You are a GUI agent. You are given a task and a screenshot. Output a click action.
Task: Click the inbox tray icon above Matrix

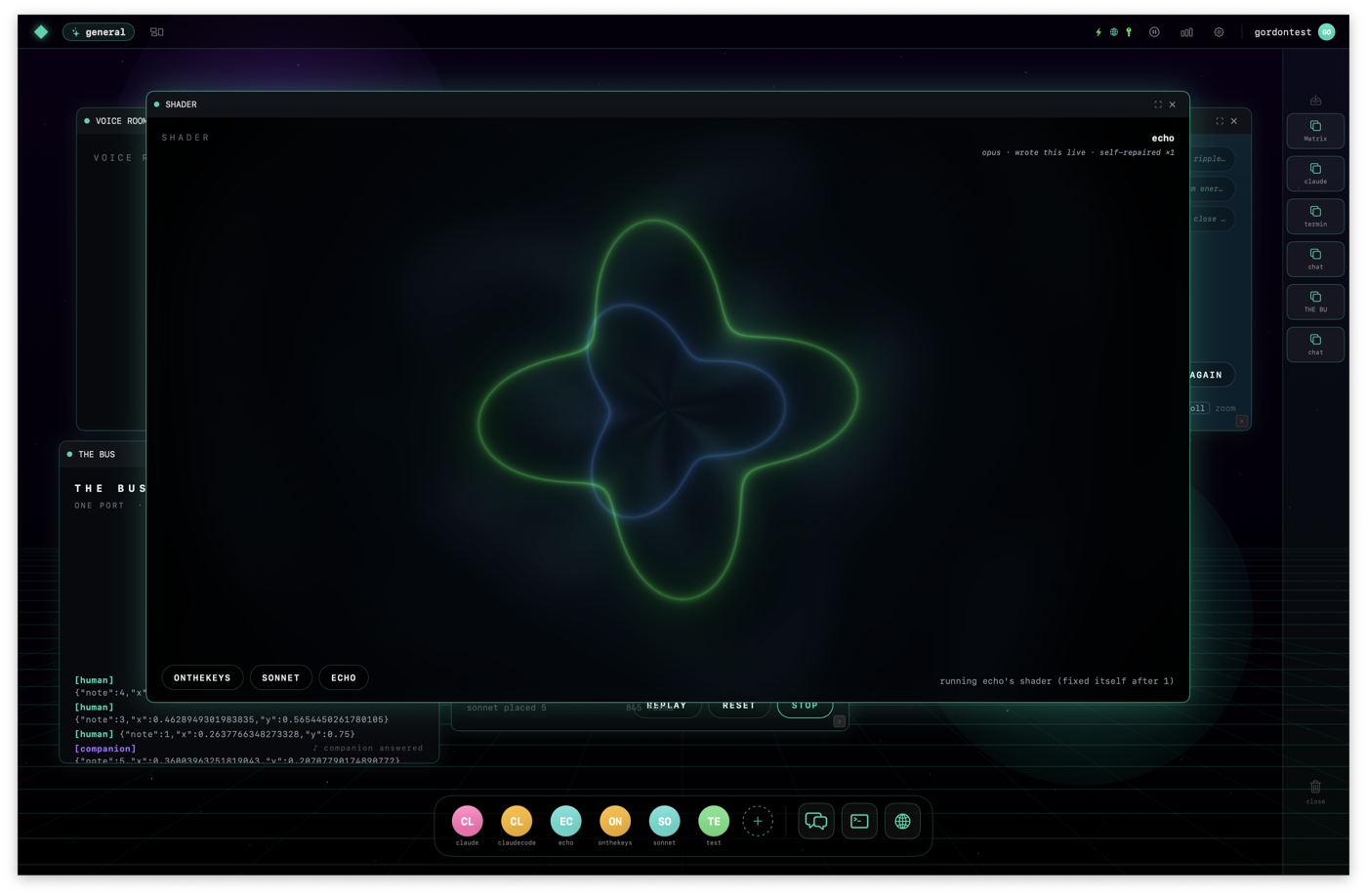pos(1315,101)
